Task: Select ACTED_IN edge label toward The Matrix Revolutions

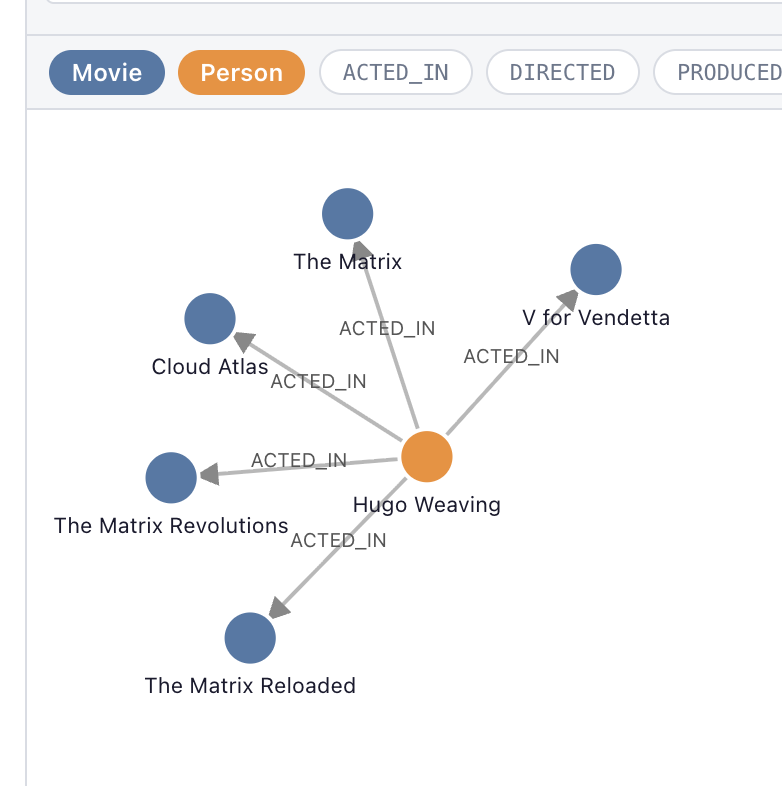Action: click(x=299, y=460)
